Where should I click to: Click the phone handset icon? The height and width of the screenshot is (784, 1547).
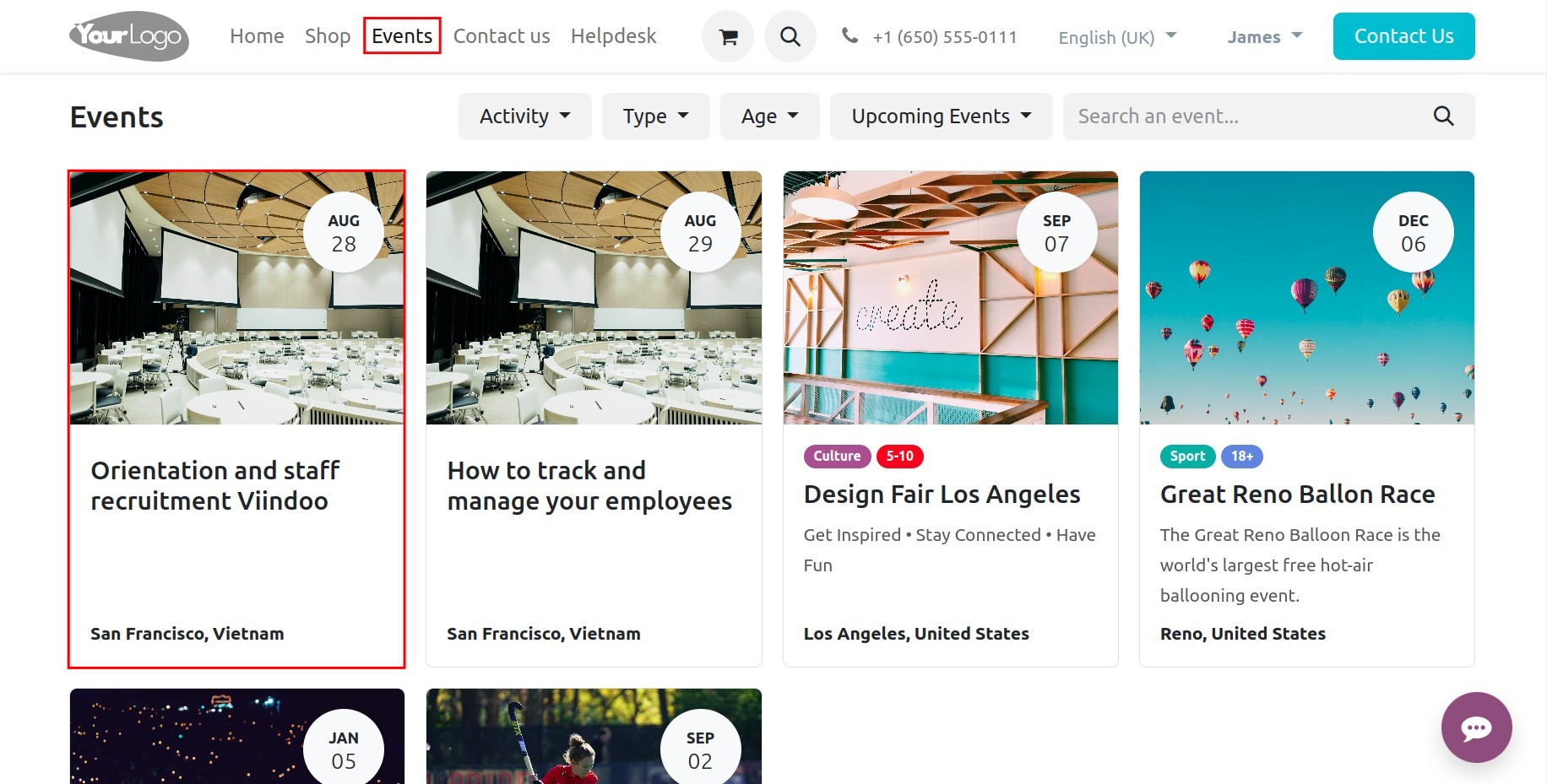tap(849, 35)
